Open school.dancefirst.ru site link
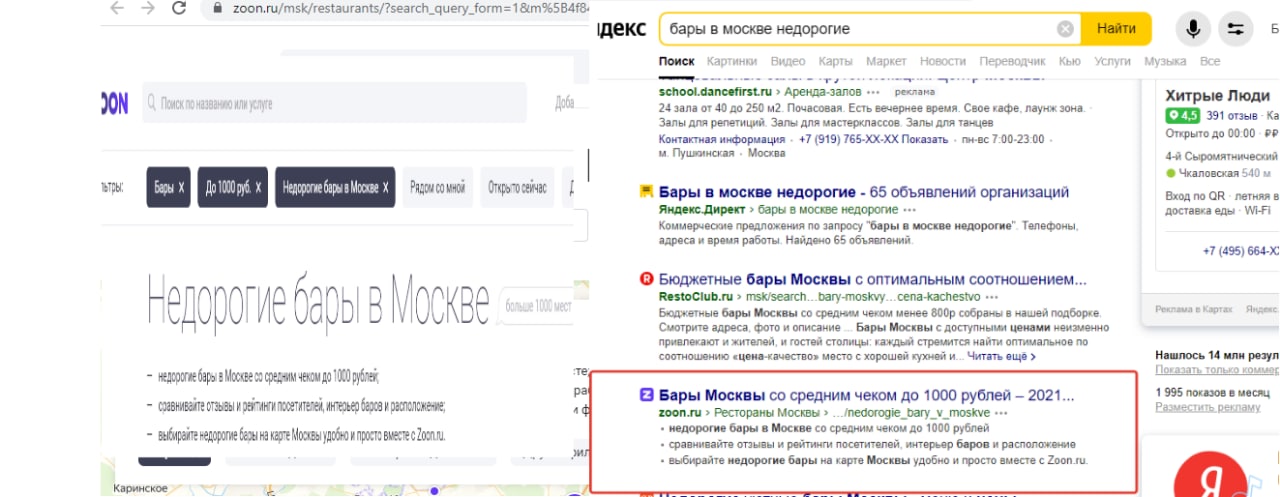The width and height of the screenshot is (1280, 497). (714, 91)
